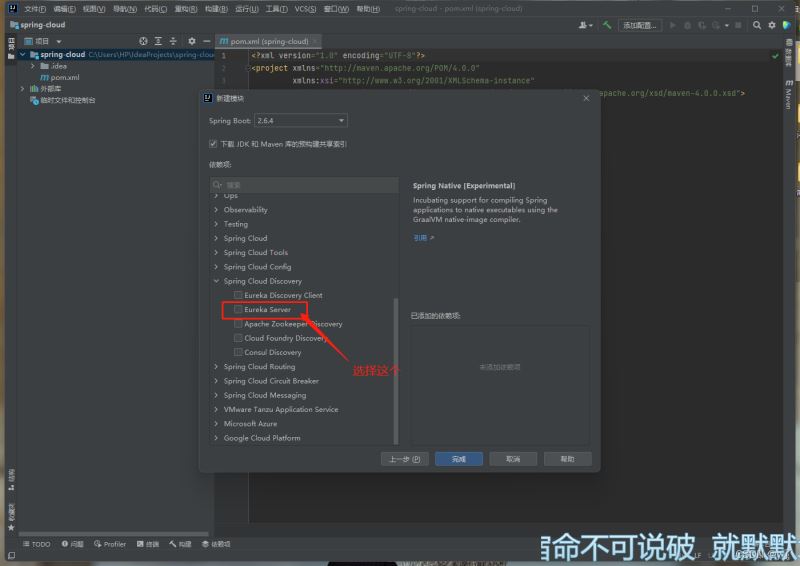The height and width of the screenshot is (566, 800).
Task: Click the dependency search input field
Action: (305, 185)
